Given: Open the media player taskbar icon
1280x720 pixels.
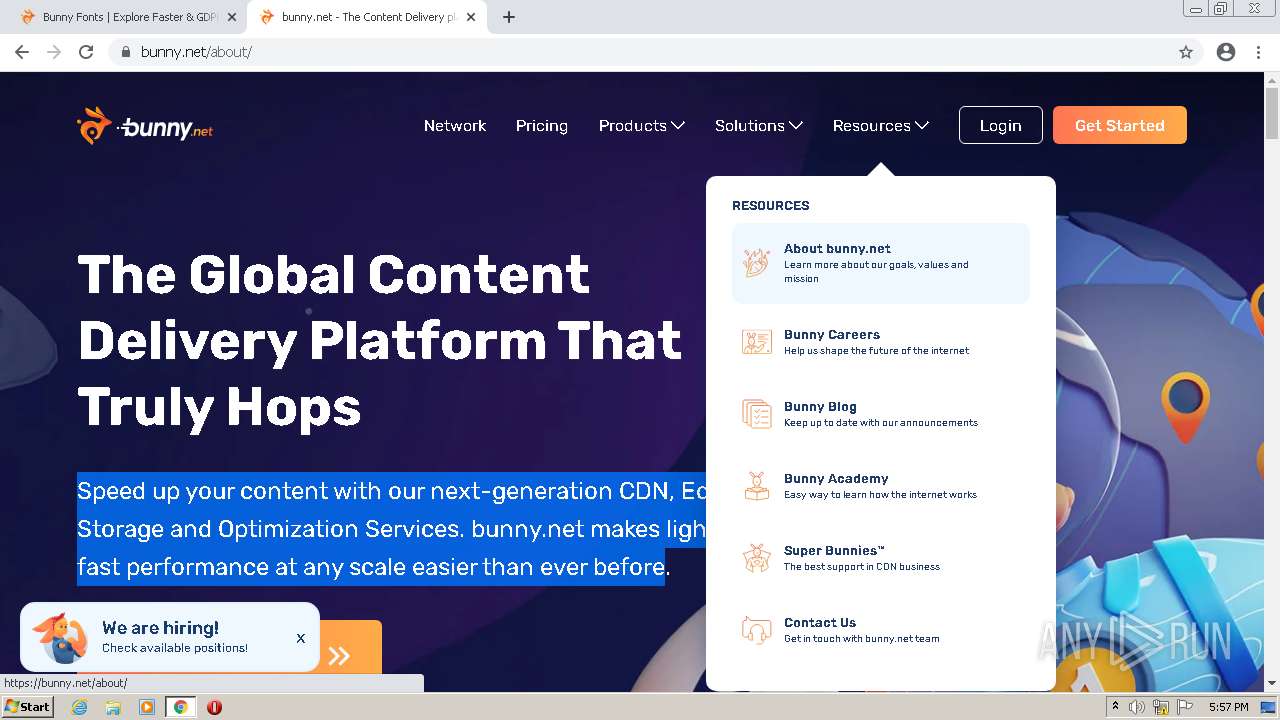Looking at the screenshot, I should [147, 707].
